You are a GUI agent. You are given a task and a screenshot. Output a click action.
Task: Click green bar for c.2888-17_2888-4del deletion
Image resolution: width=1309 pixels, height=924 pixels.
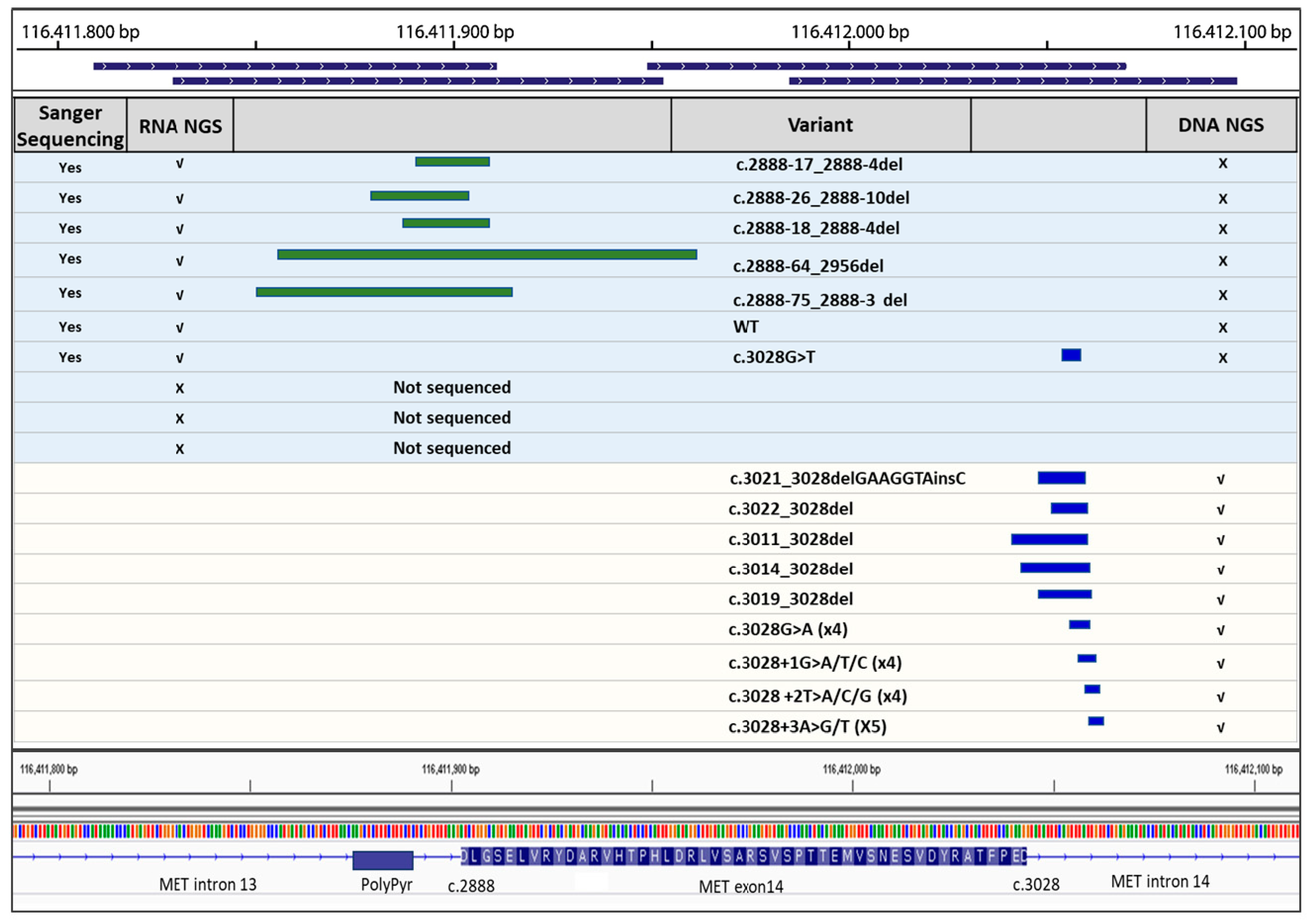point(452,162)
